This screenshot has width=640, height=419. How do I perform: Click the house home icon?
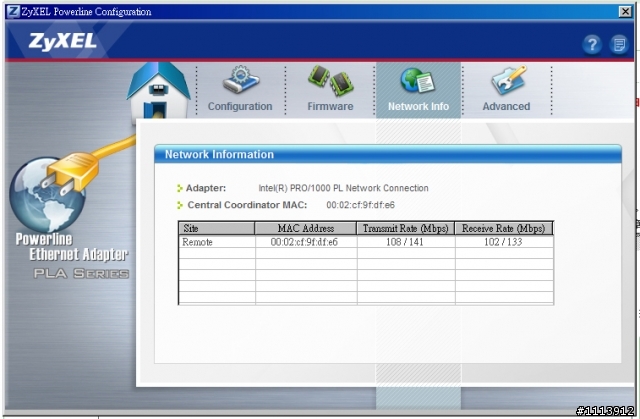point(158,91)
